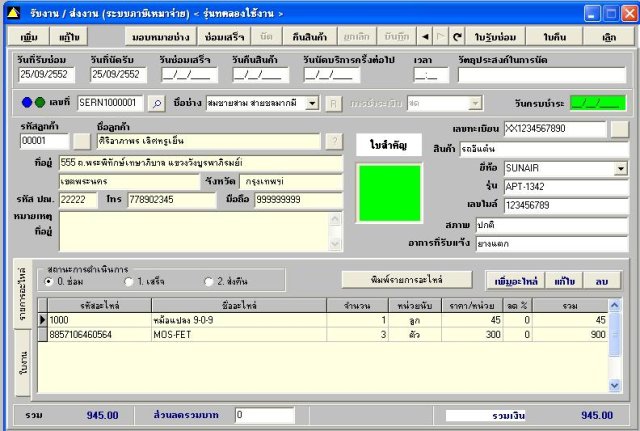Viewport: 640px width, 431px height.
Task: Click the previous record arrow in toolbar
Action: [x=425, y=36]
